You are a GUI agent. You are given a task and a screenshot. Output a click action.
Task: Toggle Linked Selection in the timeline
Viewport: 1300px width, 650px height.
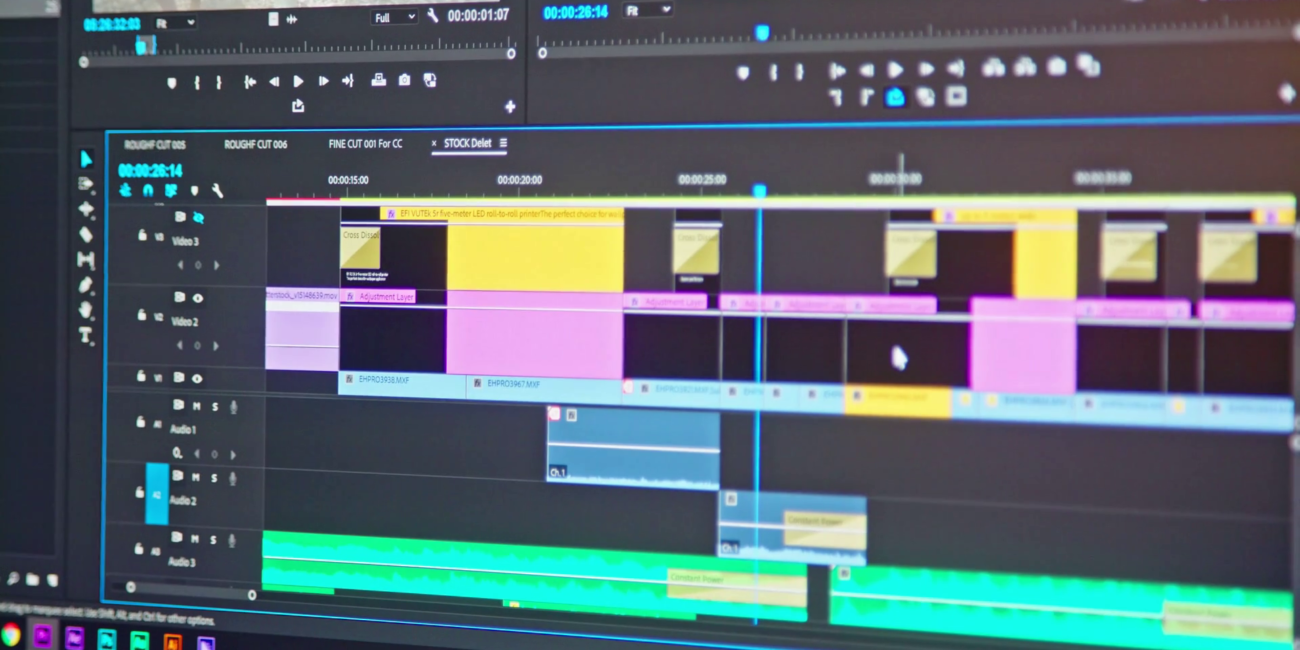pyautogui.click(x=171, y=190)
